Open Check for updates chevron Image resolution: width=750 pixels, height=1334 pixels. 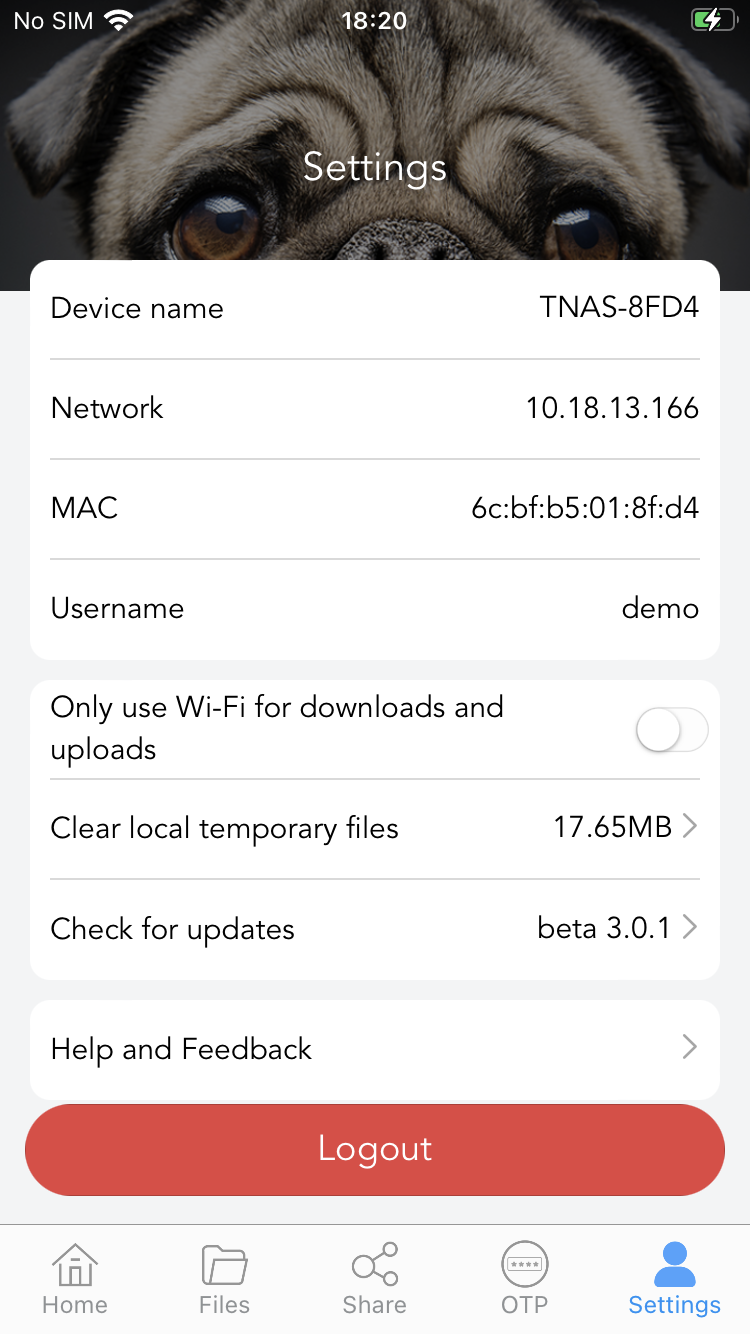pos(690,928)
